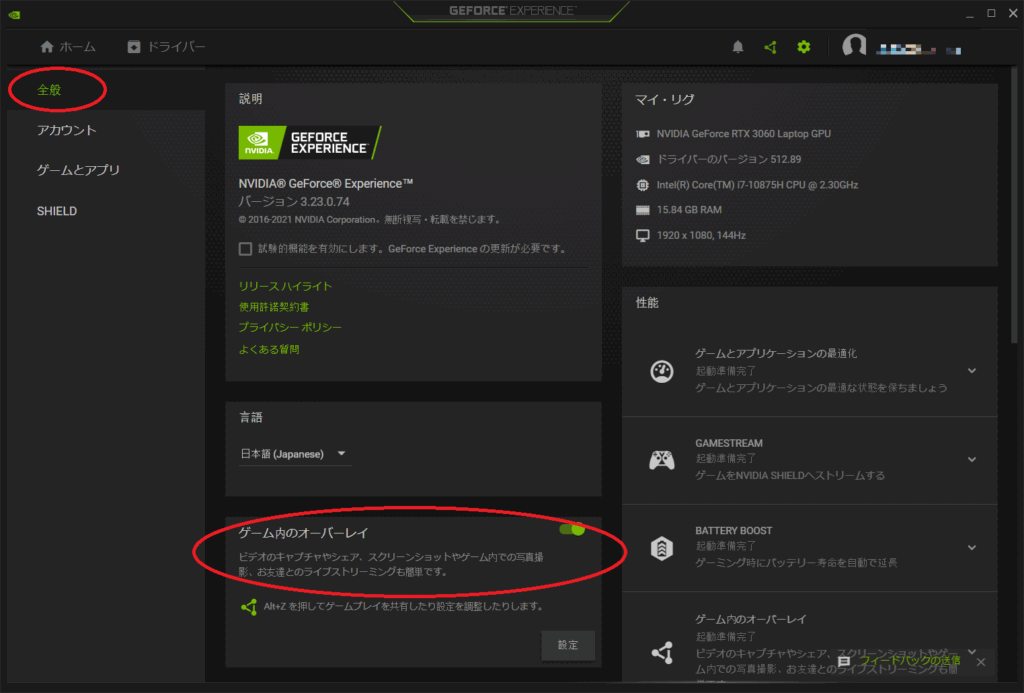This screenshot has width=1024, height=693.
Task: Click the speedometer optimization icon
Action: coord(662,371)
